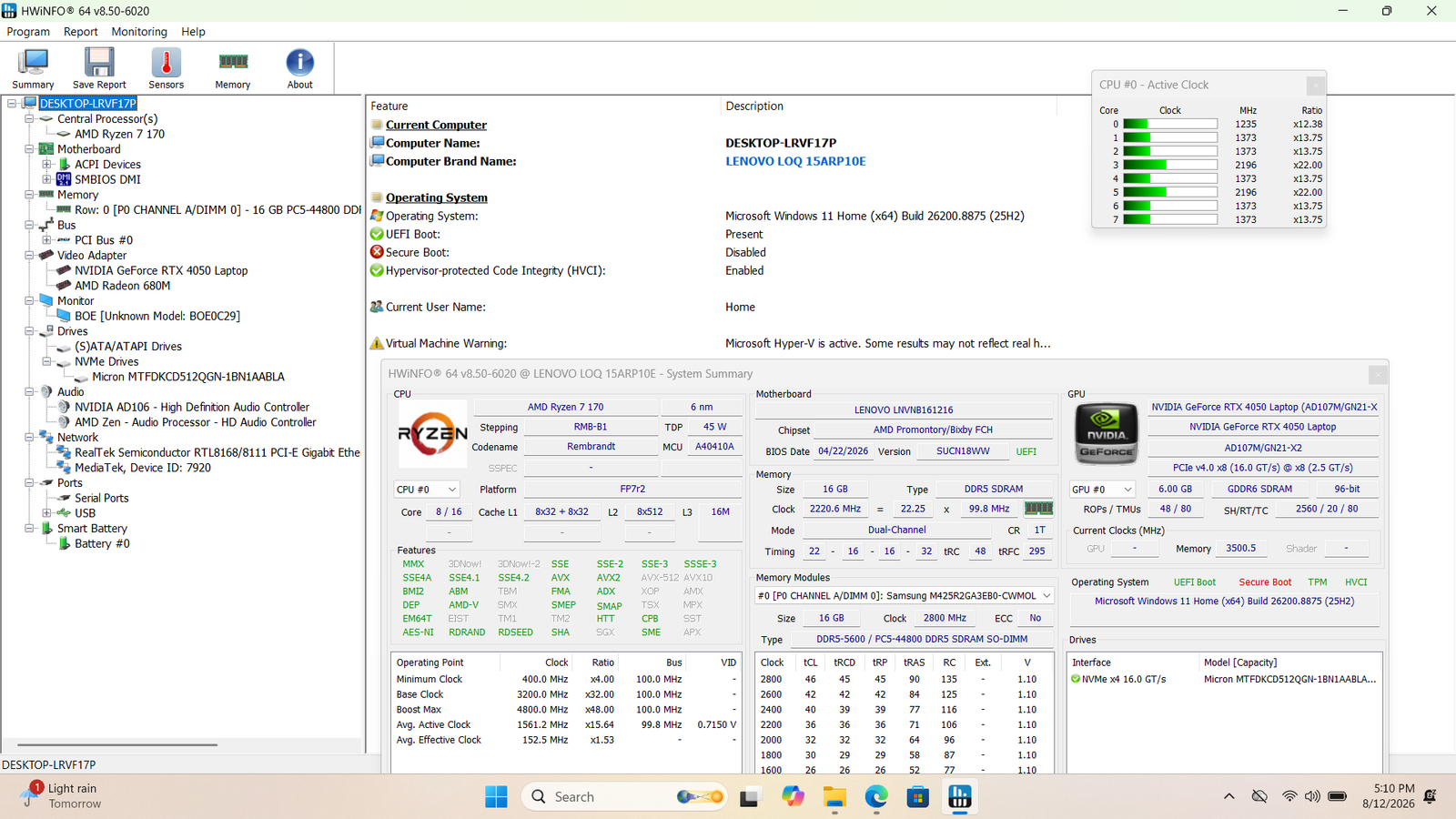The width and height of the screenshot is (1456, 819).
Task: Collapse the Video Adapter tree node
Action: (x=29, y=256)
